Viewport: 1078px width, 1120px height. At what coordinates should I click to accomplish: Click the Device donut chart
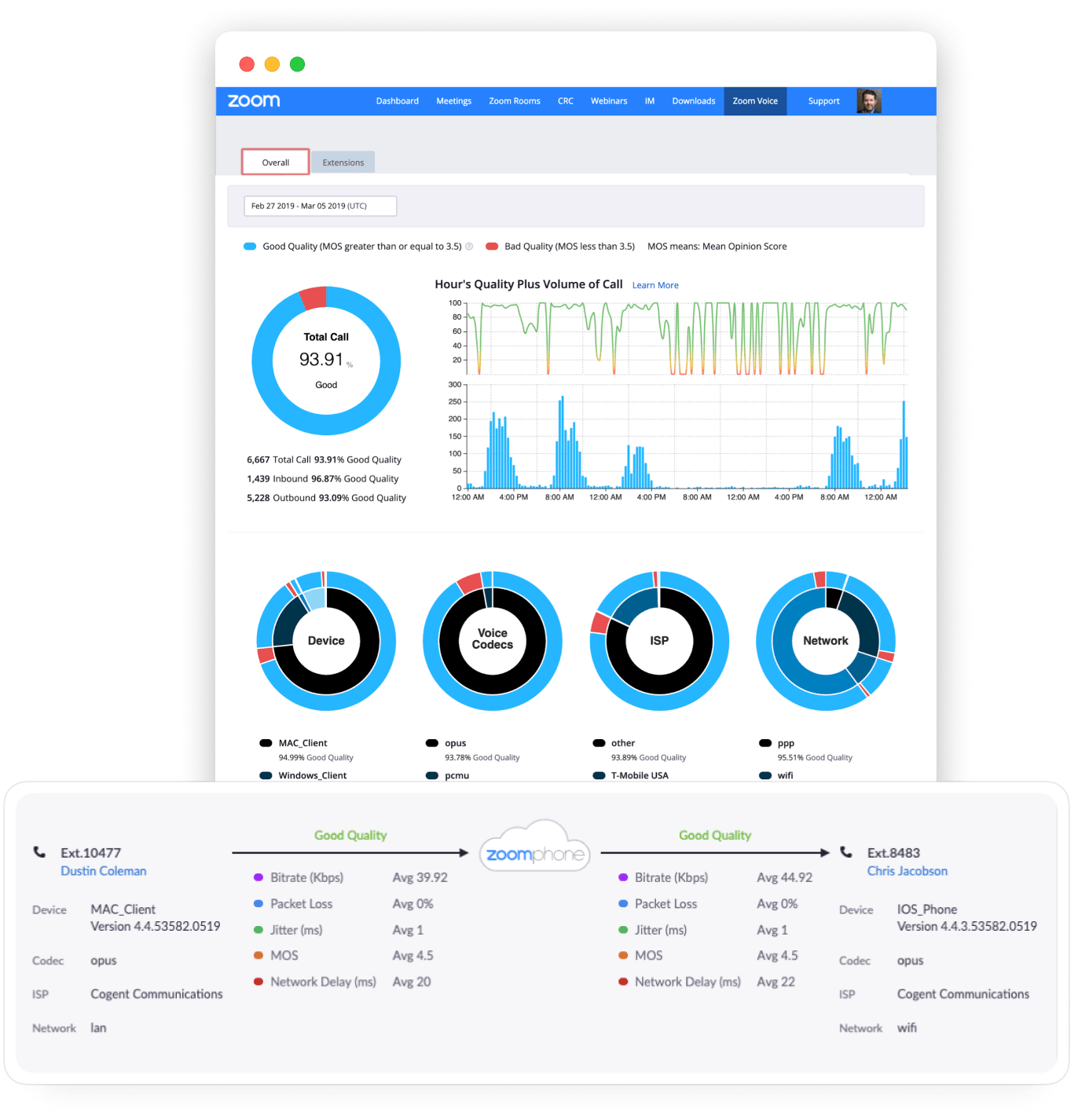tap(326, 641)
